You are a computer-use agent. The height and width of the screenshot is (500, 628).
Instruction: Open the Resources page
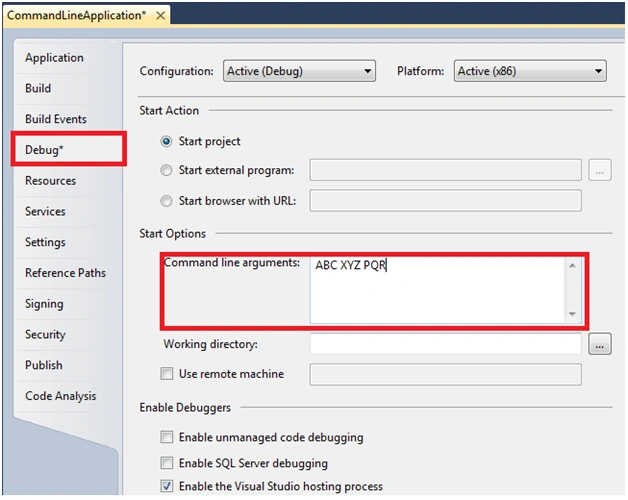tap(50, 181)
